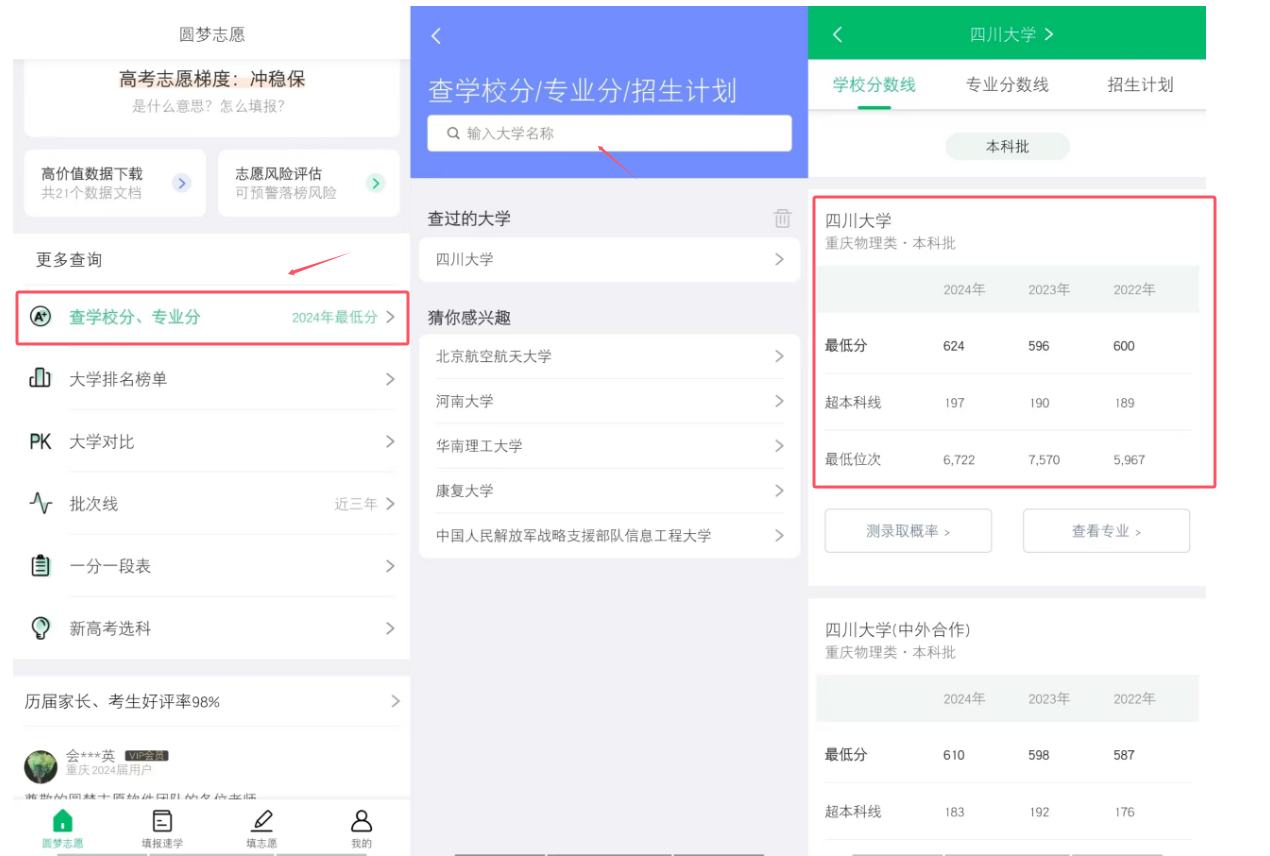Click the 测录取概率 button
Image resolution: width=1270 pixels, height=856 pixels.
point(907,531)
